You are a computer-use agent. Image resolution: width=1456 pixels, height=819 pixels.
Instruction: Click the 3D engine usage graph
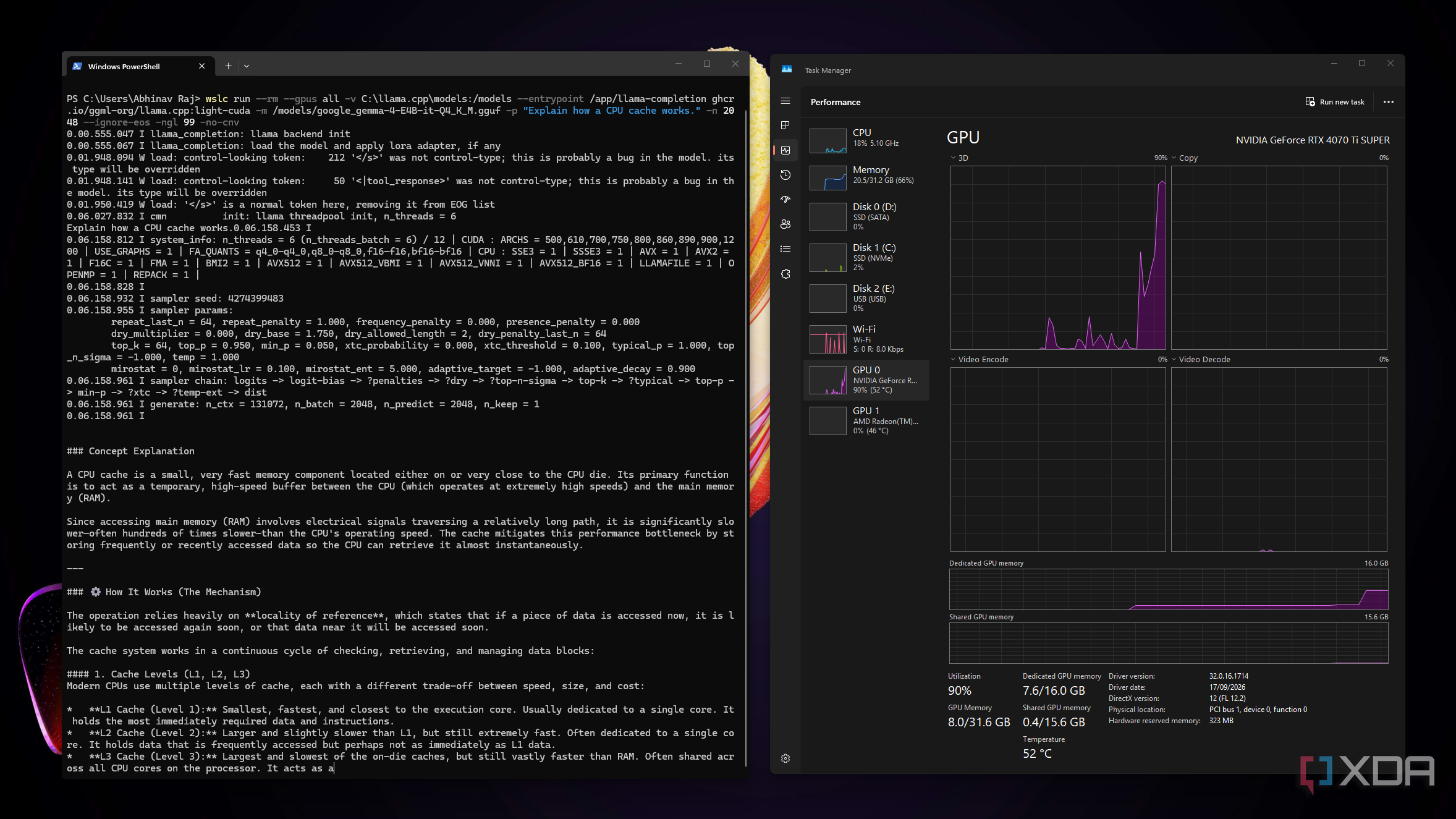pyautogui.click(x=1058, y=258)
